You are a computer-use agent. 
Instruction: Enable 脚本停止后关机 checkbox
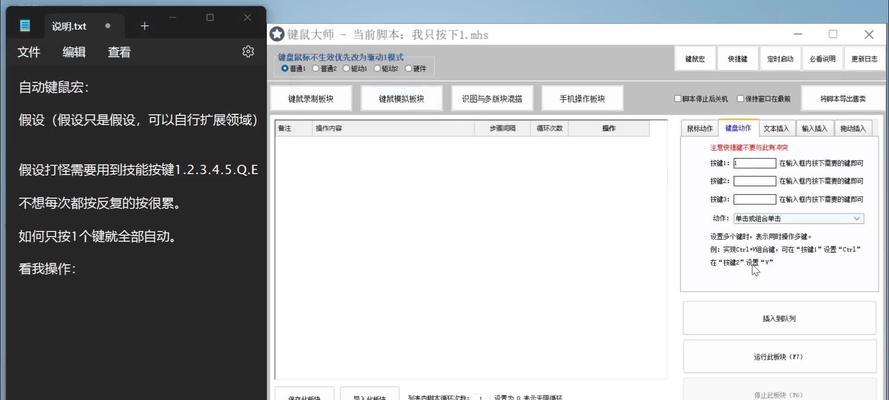(678, 99)
